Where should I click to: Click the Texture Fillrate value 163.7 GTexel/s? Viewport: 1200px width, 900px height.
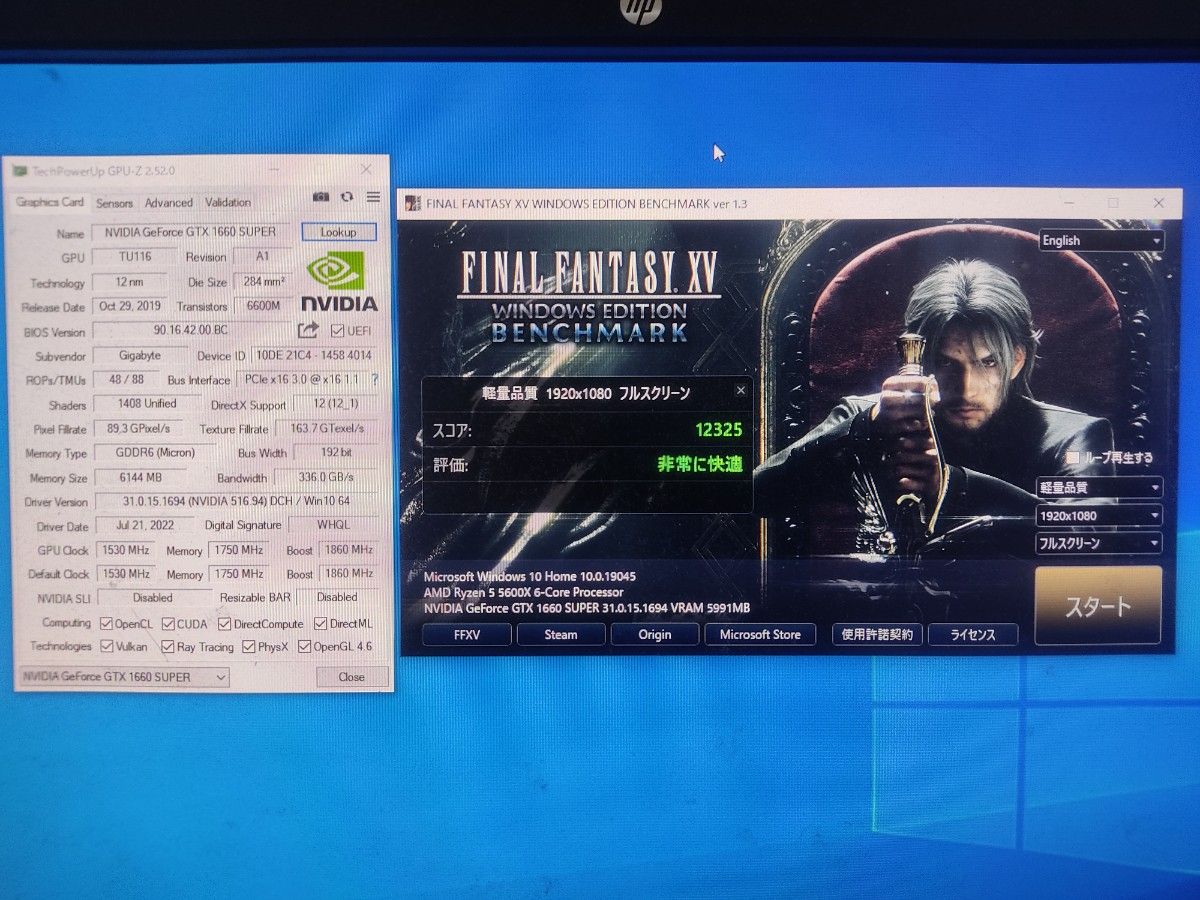326,428
